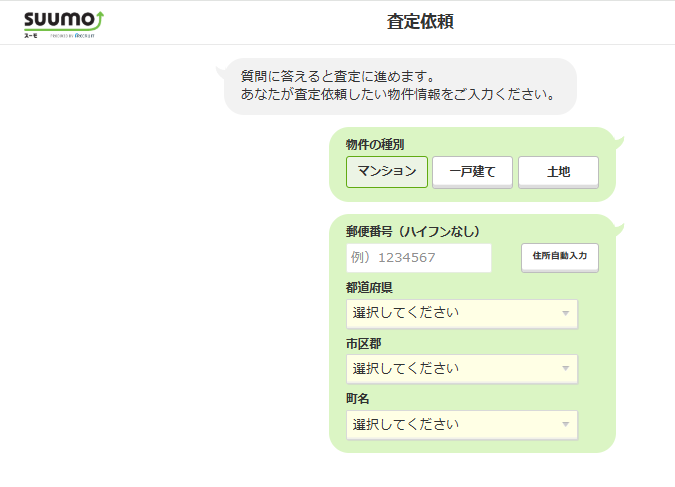
Task: Click the 都道府県 dropdown arrow icon
Action: coord(565,314)
